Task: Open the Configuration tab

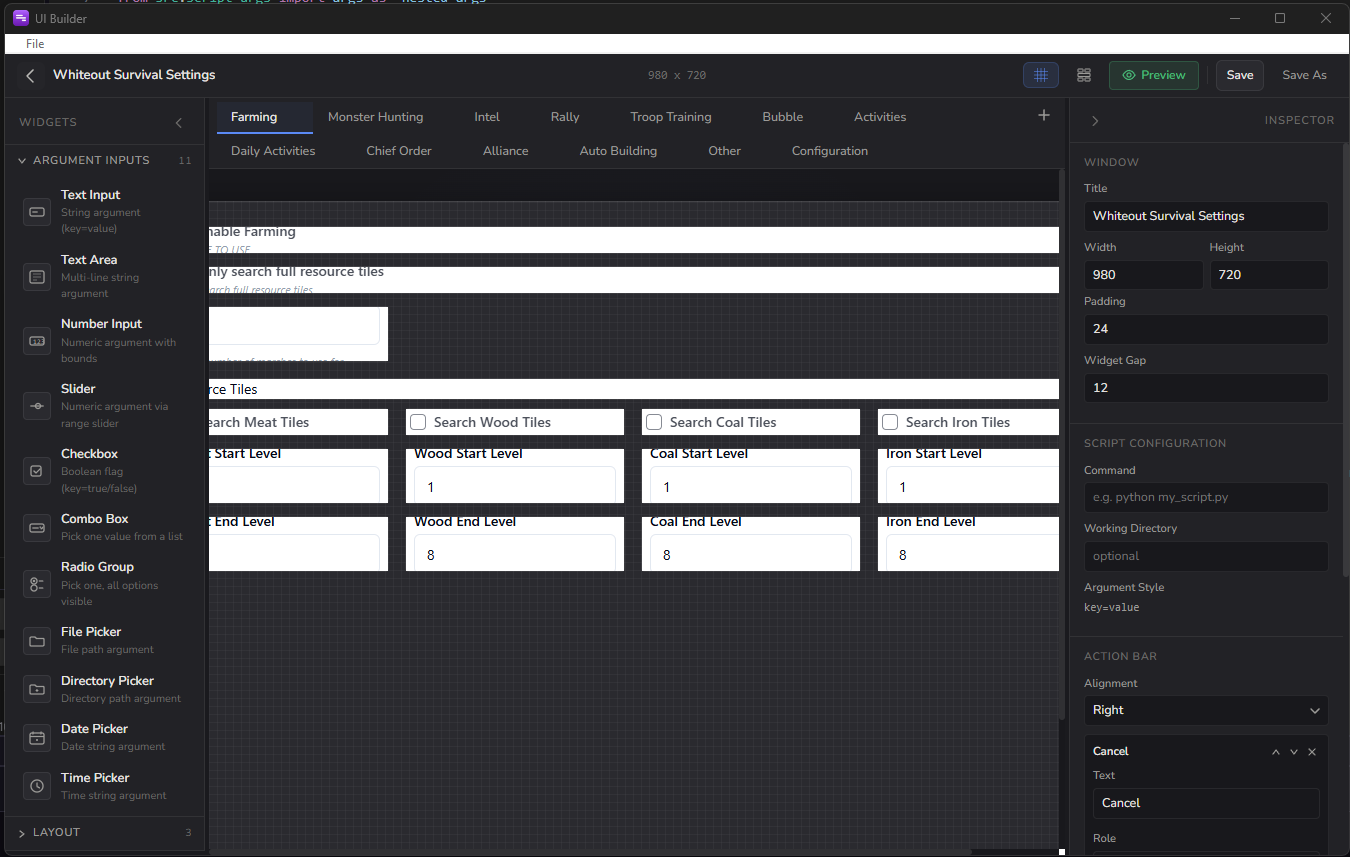Action: 830,151
